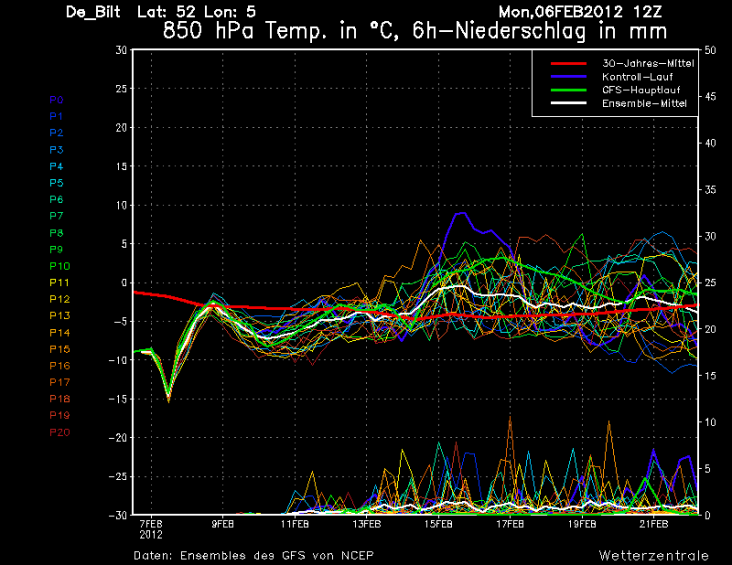This screenshot has height=565, width=732.
Task: Click the P17 ensemble member label
Action: click(60, 382)
